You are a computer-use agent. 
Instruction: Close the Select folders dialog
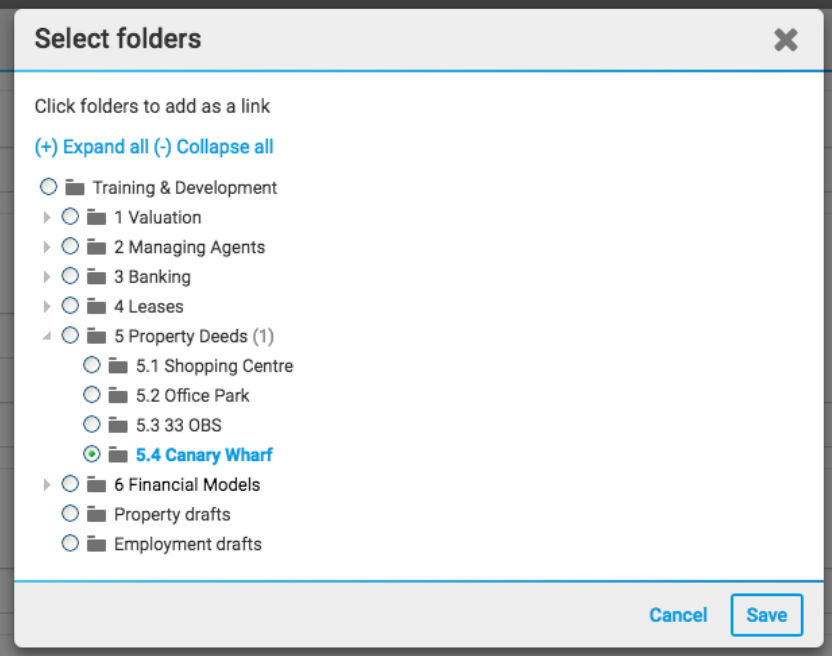click(x=785, y=40)
